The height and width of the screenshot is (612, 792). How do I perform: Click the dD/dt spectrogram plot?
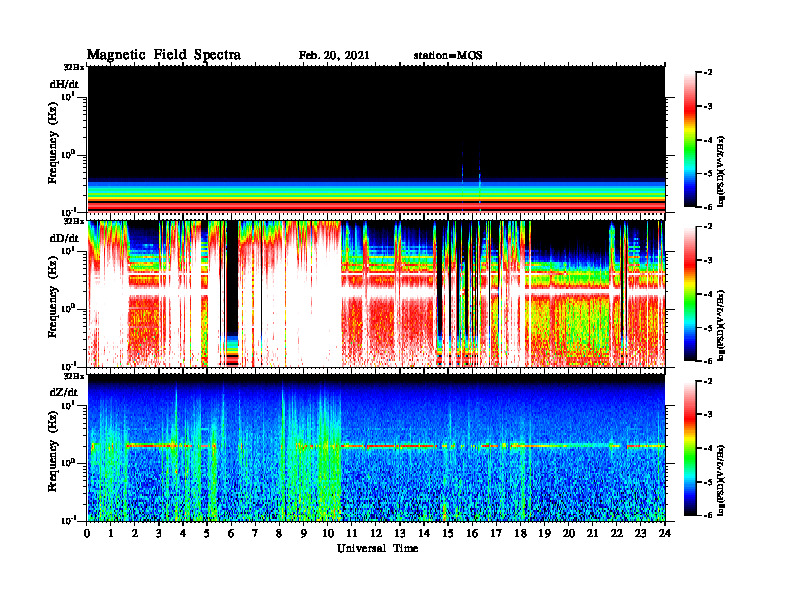click(x=376, y=293)
